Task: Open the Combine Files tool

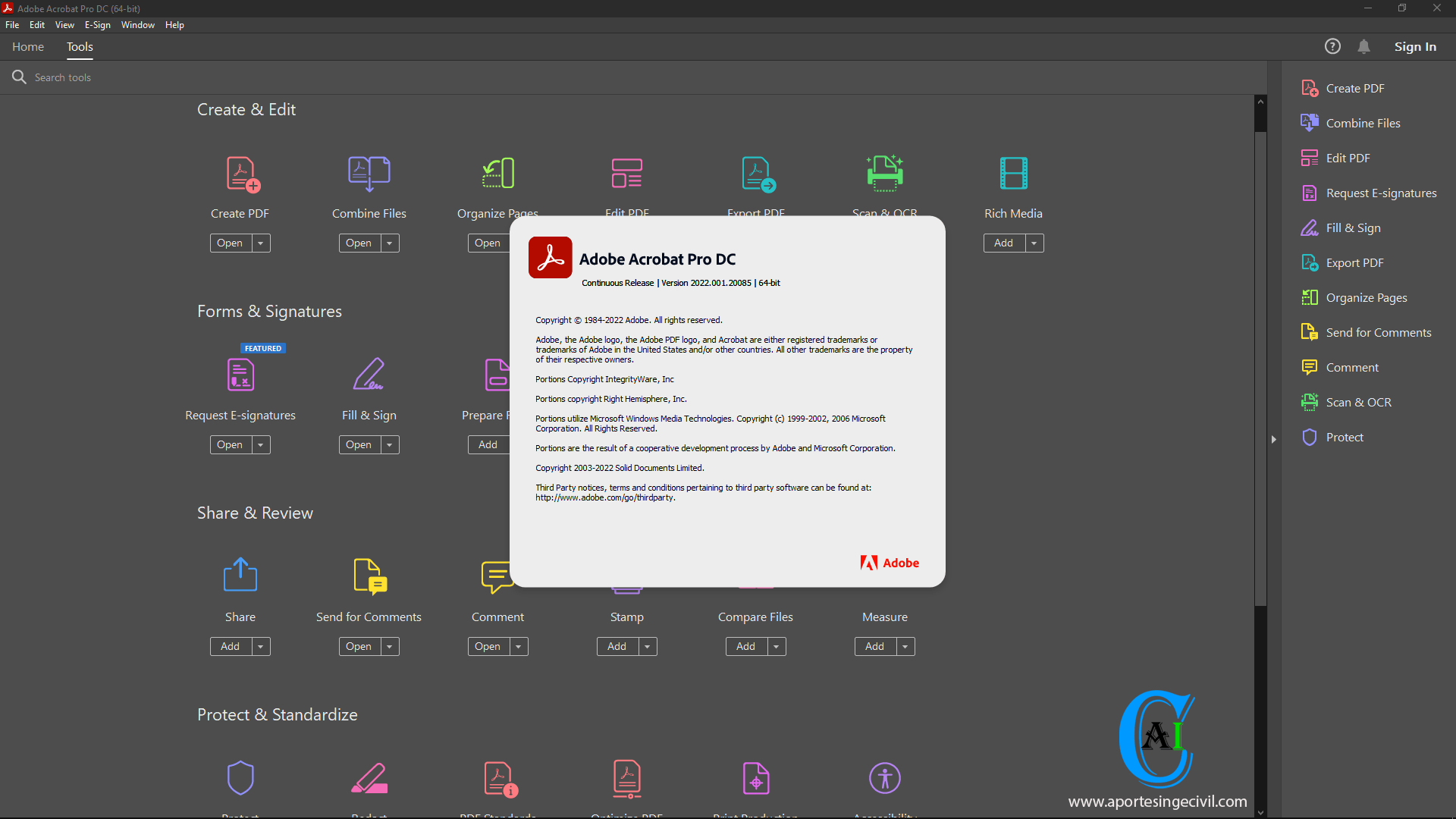Action: coord(357,242)
